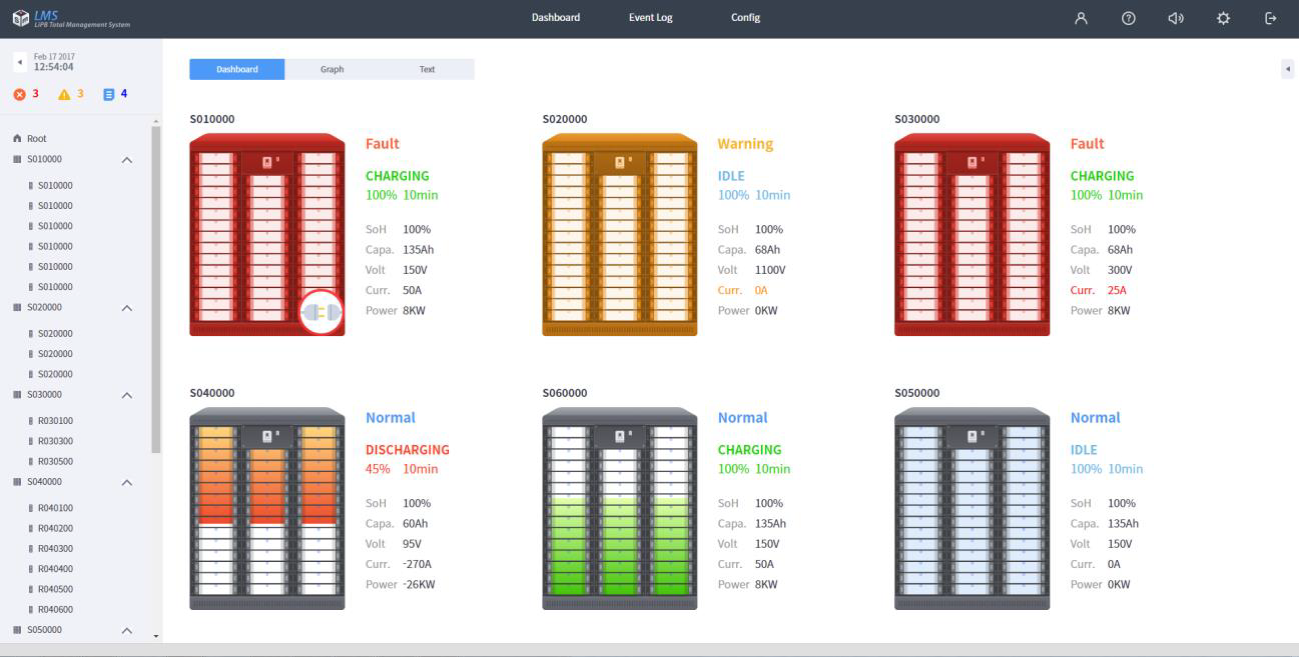Select R040300 in the tree

click(55, 548)
